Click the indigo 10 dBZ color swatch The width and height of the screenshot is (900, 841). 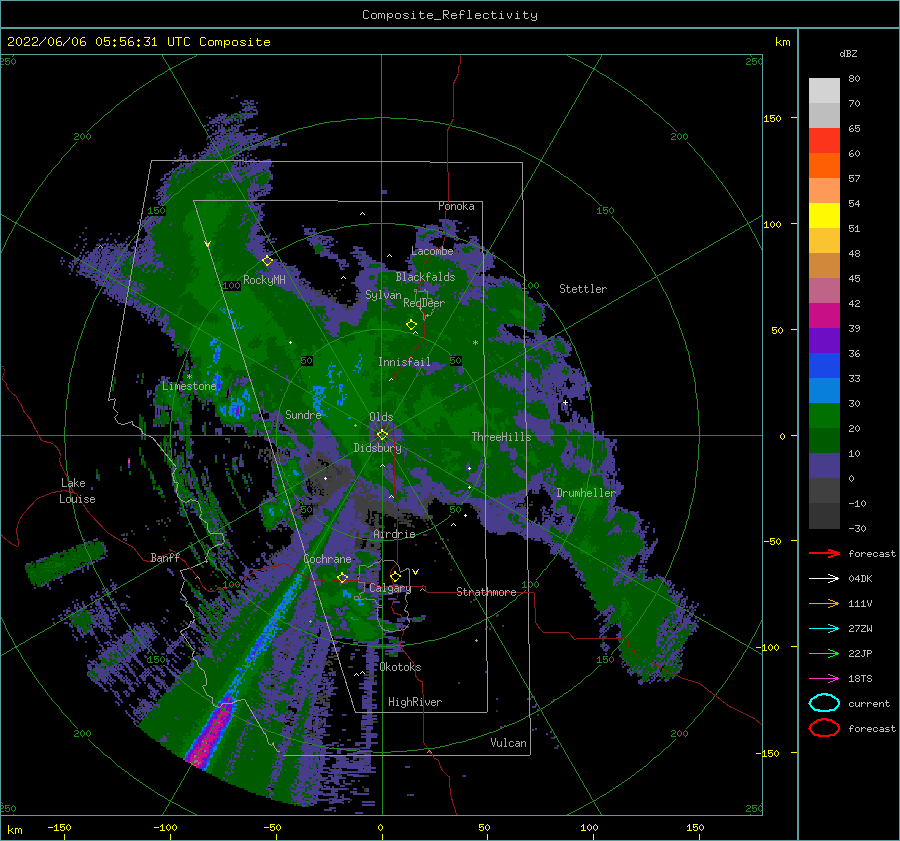pyautogui.click(x=824, y=466)
